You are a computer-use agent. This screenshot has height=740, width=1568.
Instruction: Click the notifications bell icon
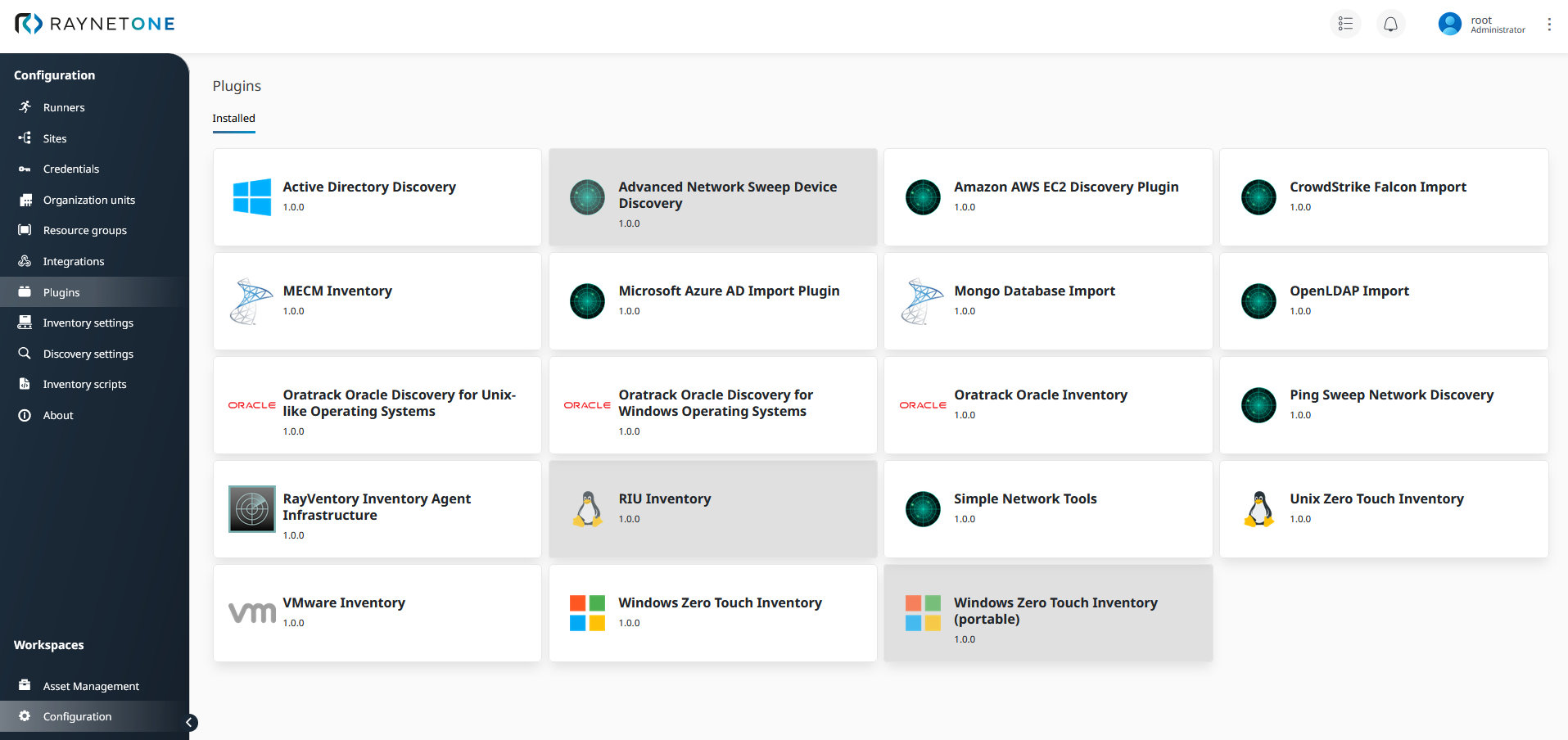(x=1390, y=24)
